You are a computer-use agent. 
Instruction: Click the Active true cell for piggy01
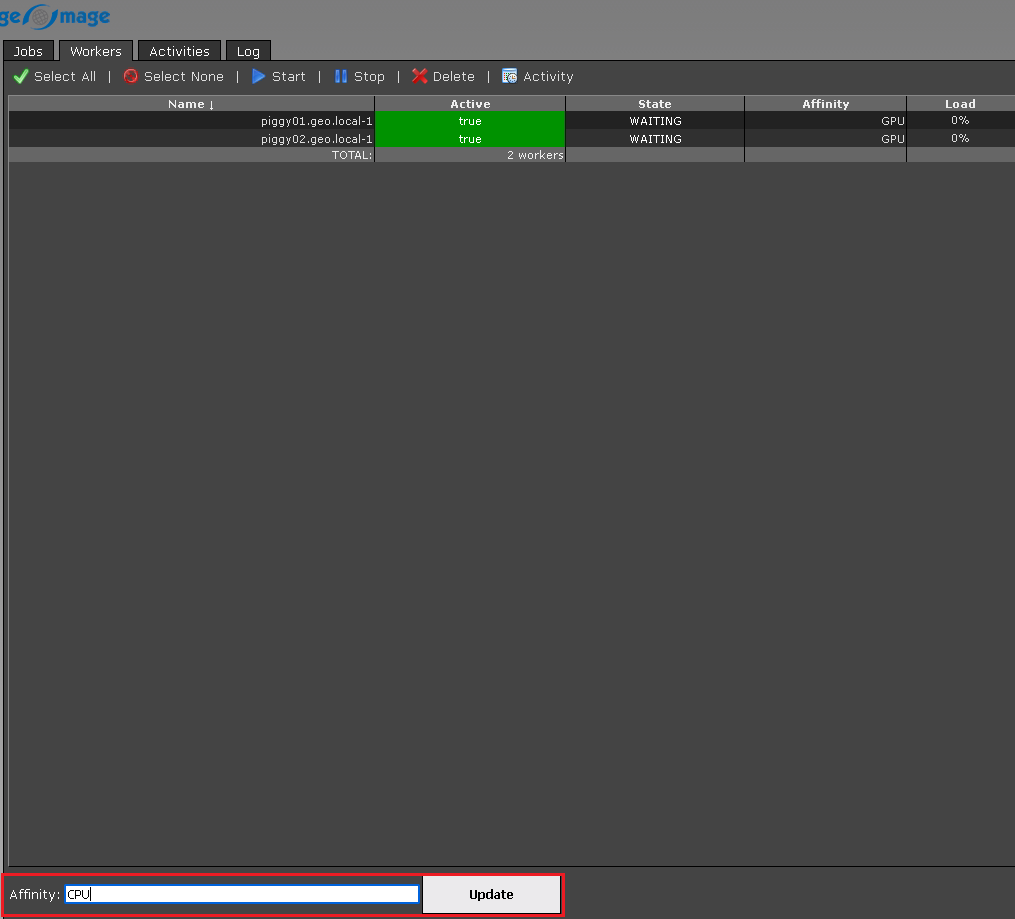point(470,120)
